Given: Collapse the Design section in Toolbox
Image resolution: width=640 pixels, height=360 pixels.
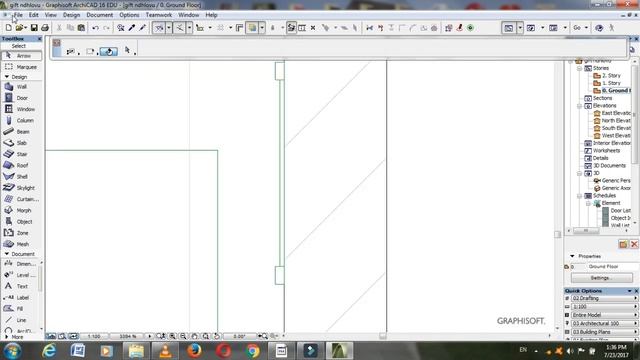Looking at the screenshot, I should coord(7,77).
